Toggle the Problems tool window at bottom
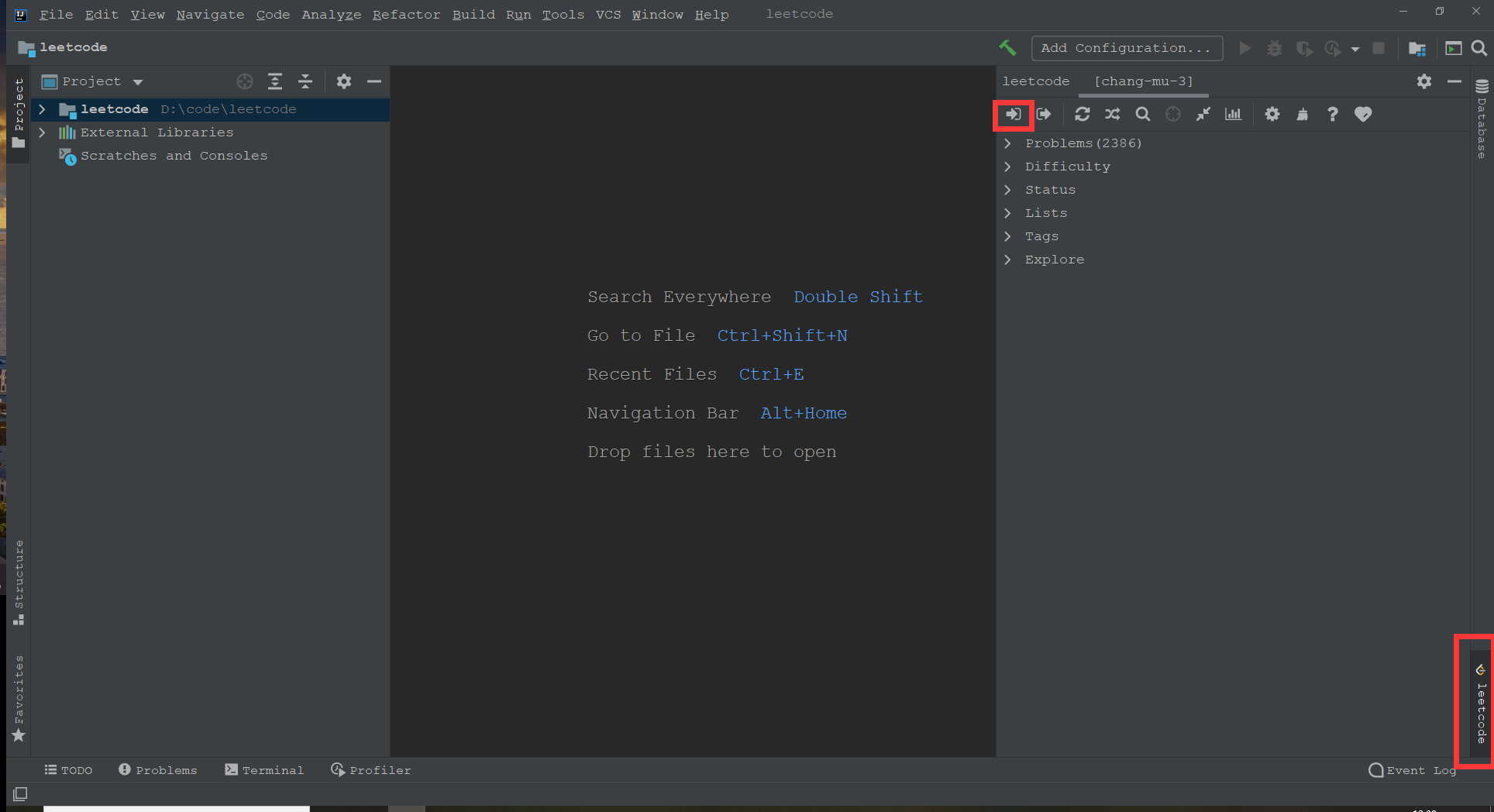Viewport: 1494px width, 812px height. pyautogui.click(x=158, y=770)
